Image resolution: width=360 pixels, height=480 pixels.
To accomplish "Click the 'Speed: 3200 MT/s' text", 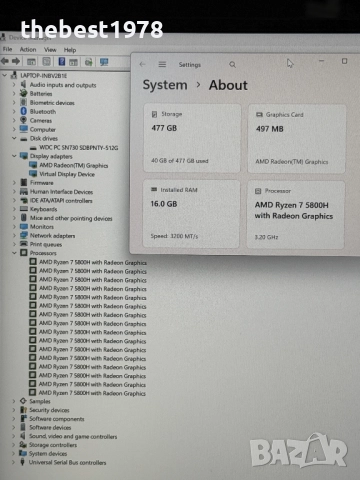I will click(x=174, y=236).
